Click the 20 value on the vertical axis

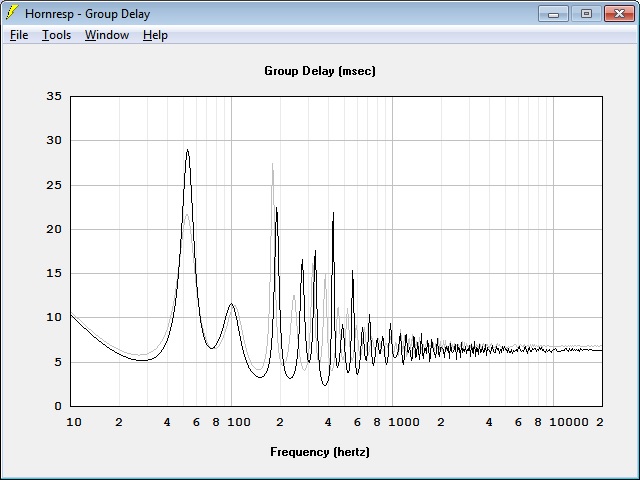[54, 229]
